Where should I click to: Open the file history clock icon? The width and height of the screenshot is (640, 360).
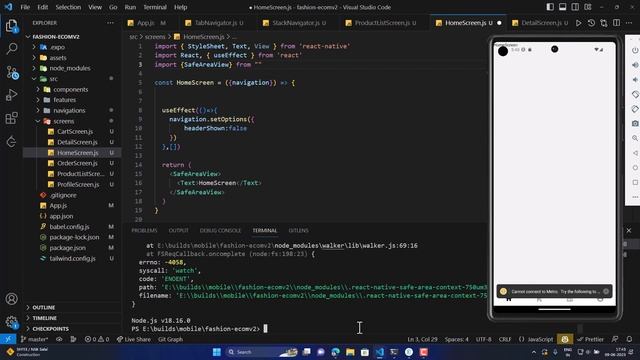click(x=591, y=23)
